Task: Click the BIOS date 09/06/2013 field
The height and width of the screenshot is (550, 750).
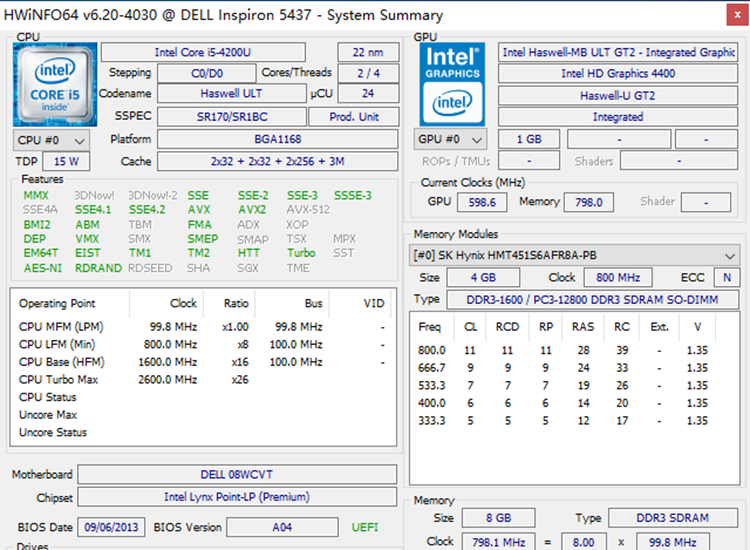Action: 111,527
